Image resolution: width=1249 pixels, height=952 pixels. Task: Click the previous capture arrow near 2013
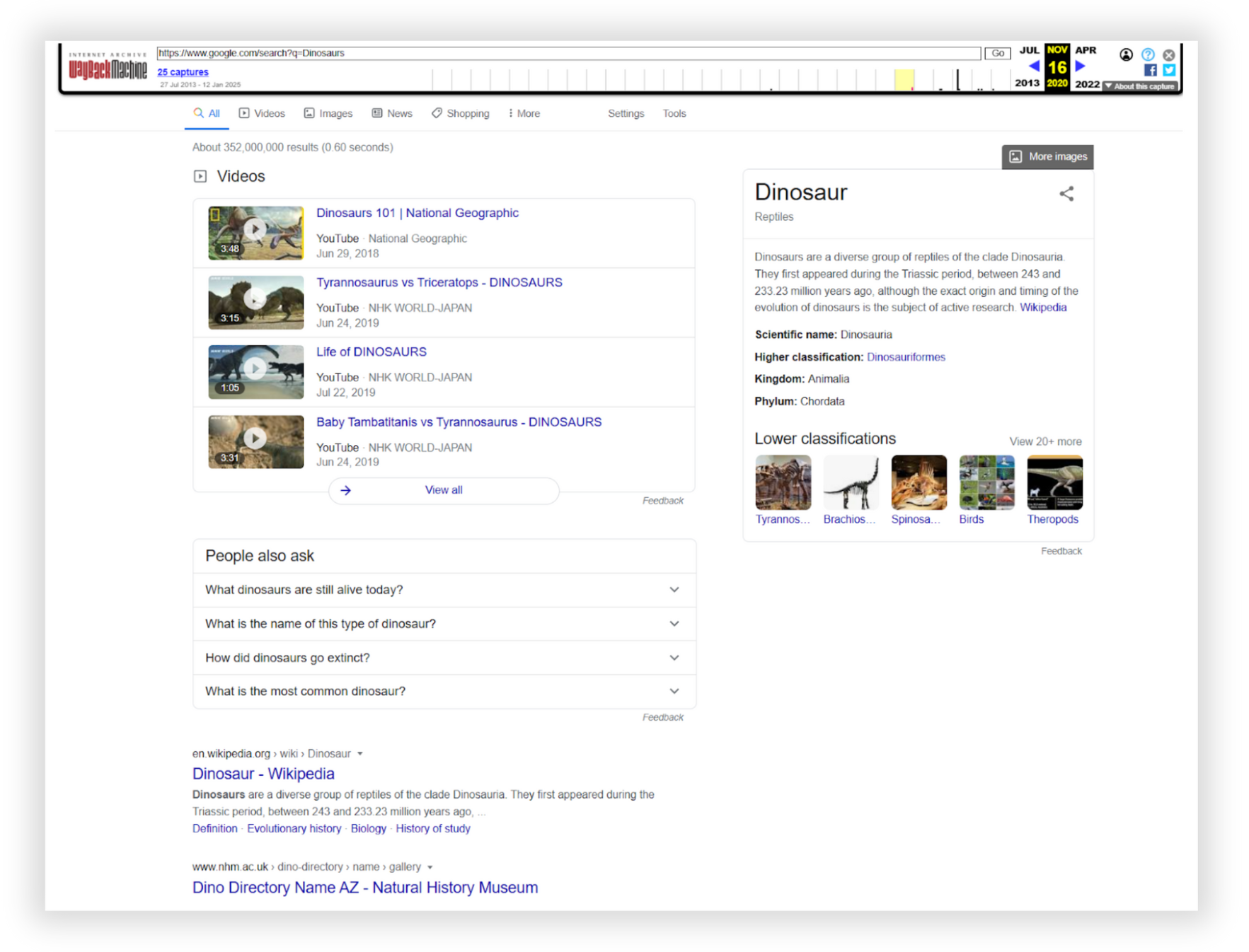[x=1033, y=66]
